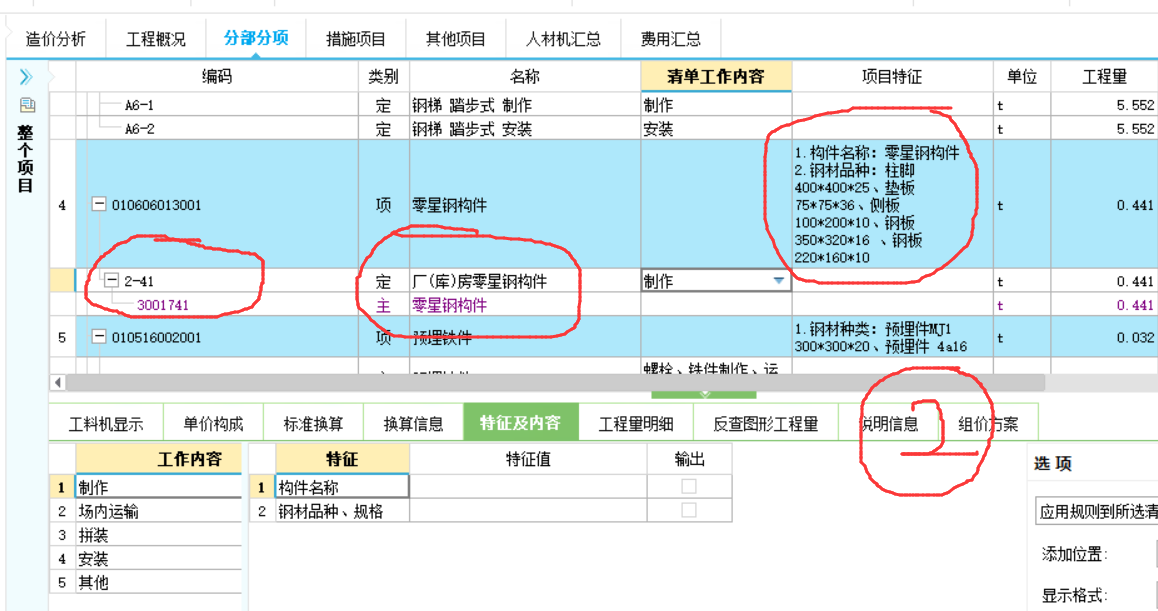The height and width of the screenshot is (611, 1158).
Task: Click the 清单工作内容 column header
Action: [x=716, y=76]
